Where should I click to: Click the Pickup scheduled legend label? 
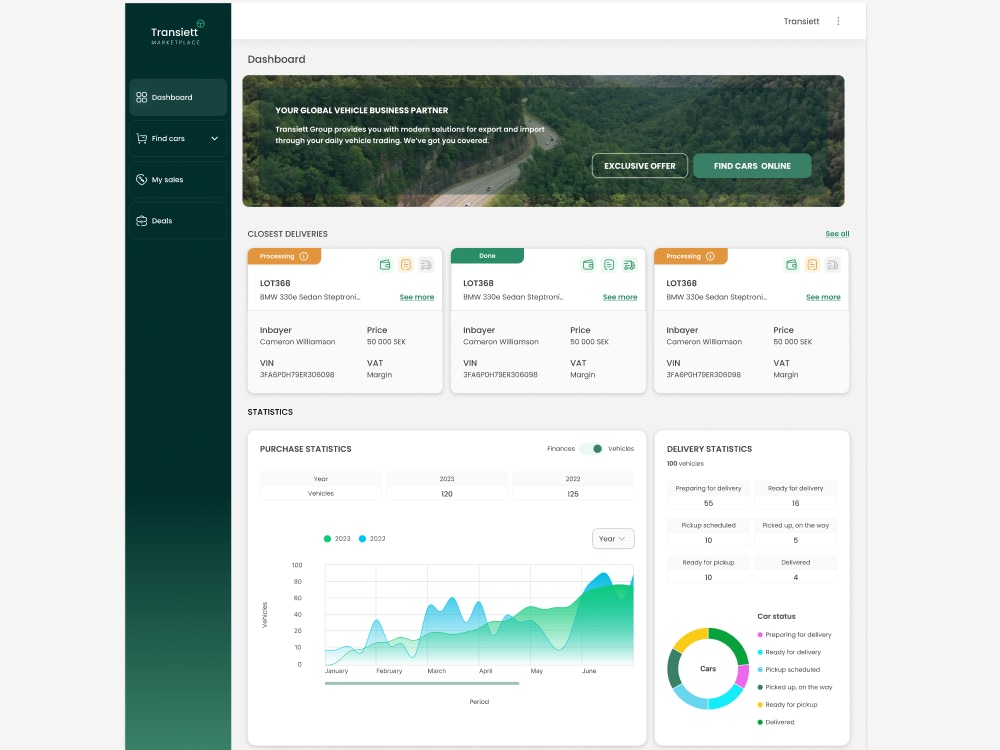coord(793,670)
